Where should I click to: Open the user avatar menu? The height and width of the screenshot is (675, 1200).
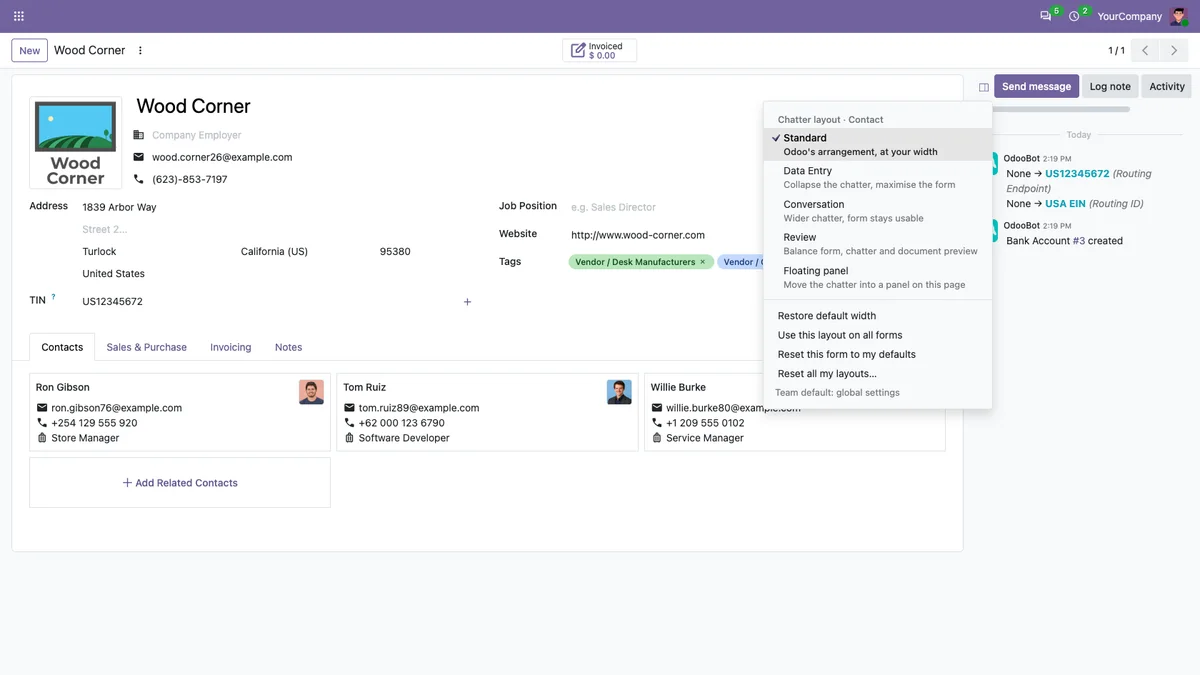(1179, 16)
